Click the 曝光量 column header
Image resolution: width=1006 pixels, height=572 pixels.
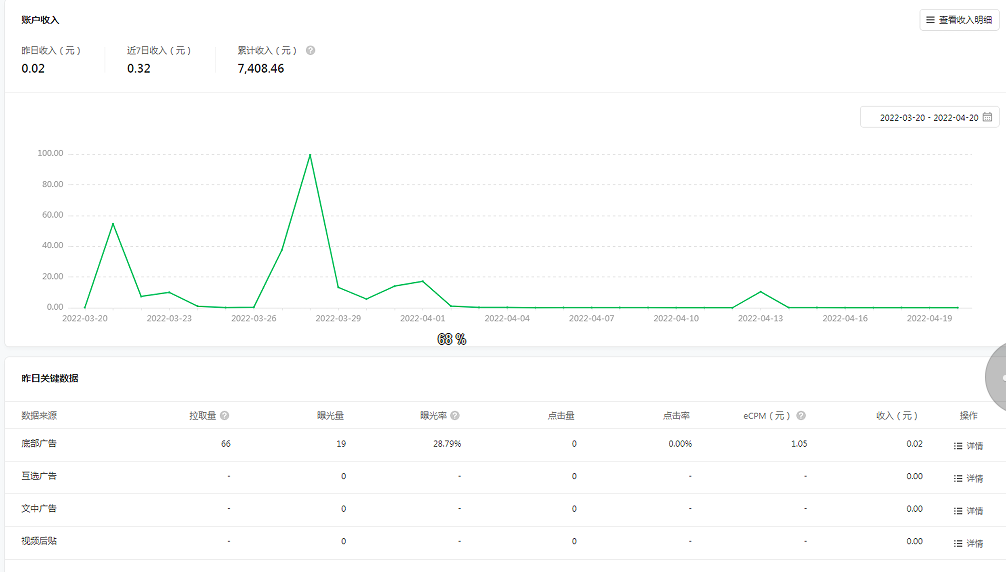click(330, 415)
